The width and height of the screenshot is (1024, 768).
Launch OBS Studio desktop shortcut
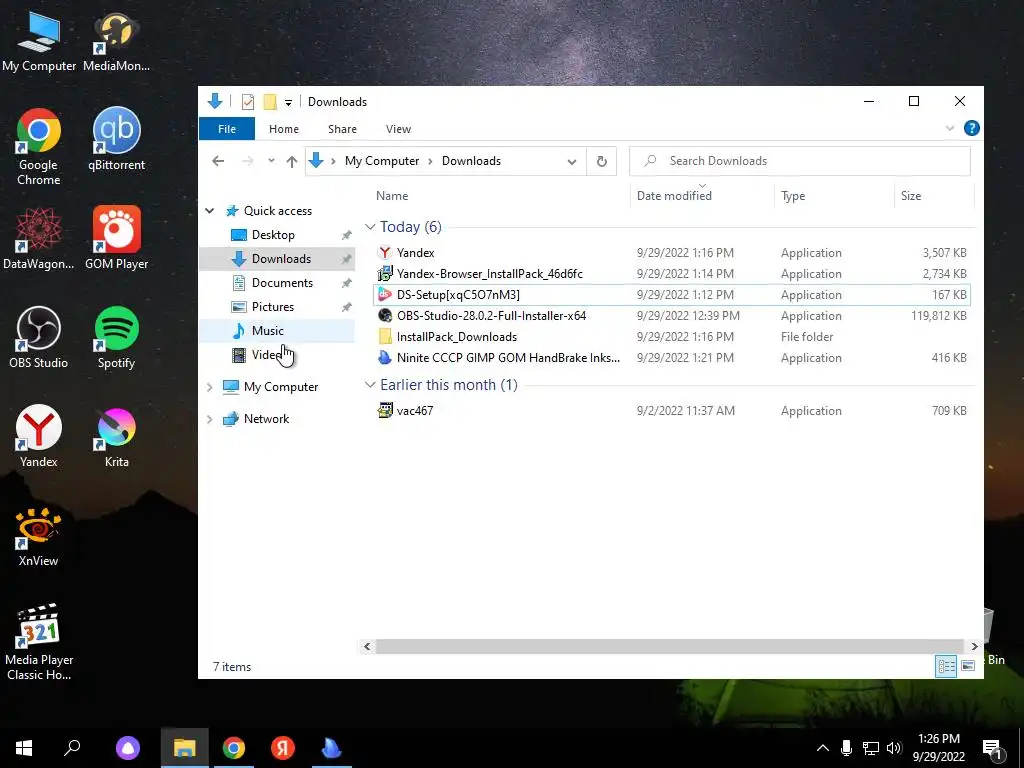coord(39,338)
